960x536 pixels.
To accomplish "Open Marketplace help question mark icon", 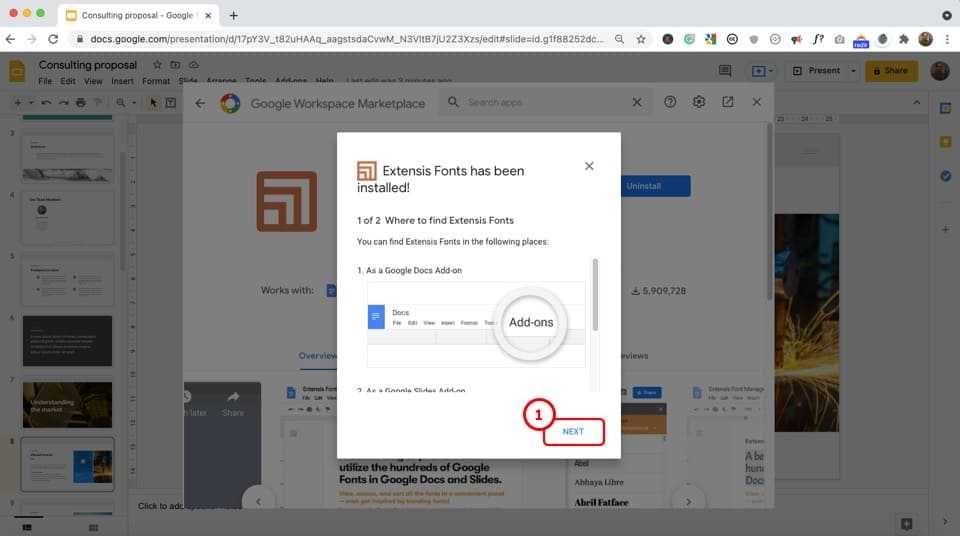I will point(670,102).
